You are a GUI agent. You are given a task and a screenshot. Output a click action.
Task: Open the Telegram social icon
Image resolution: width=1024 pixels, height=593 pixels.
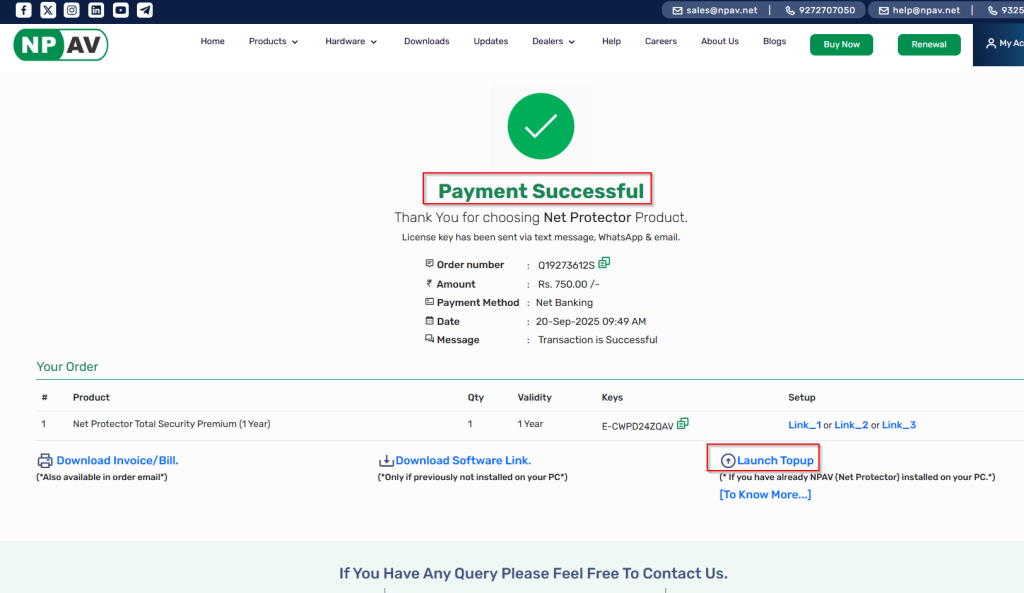pos(145,10)
